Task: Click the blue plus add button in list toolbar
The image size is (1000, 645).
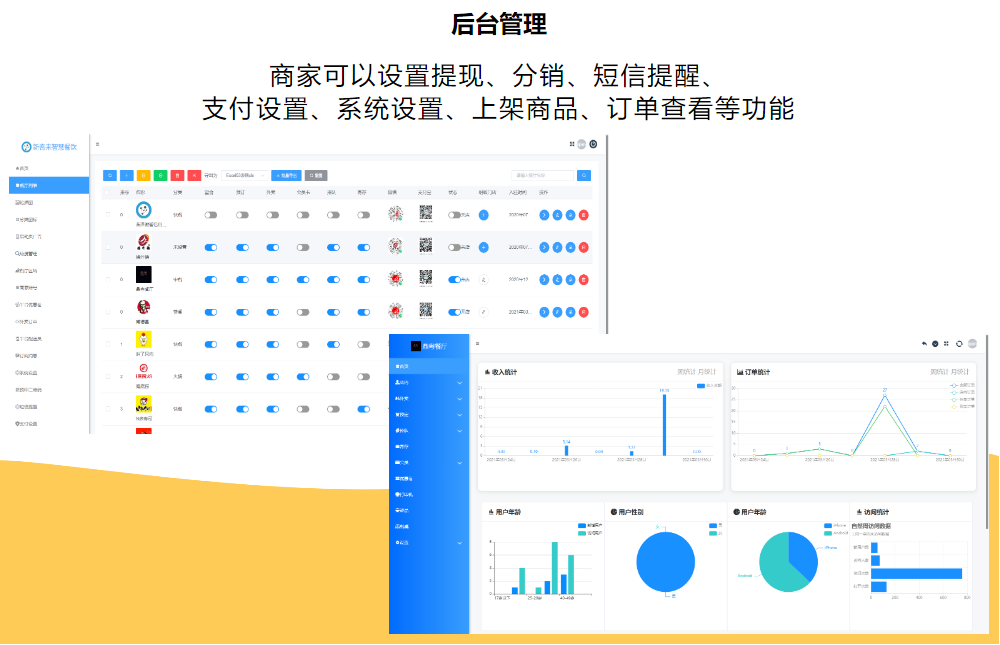Action: [127, 175]
